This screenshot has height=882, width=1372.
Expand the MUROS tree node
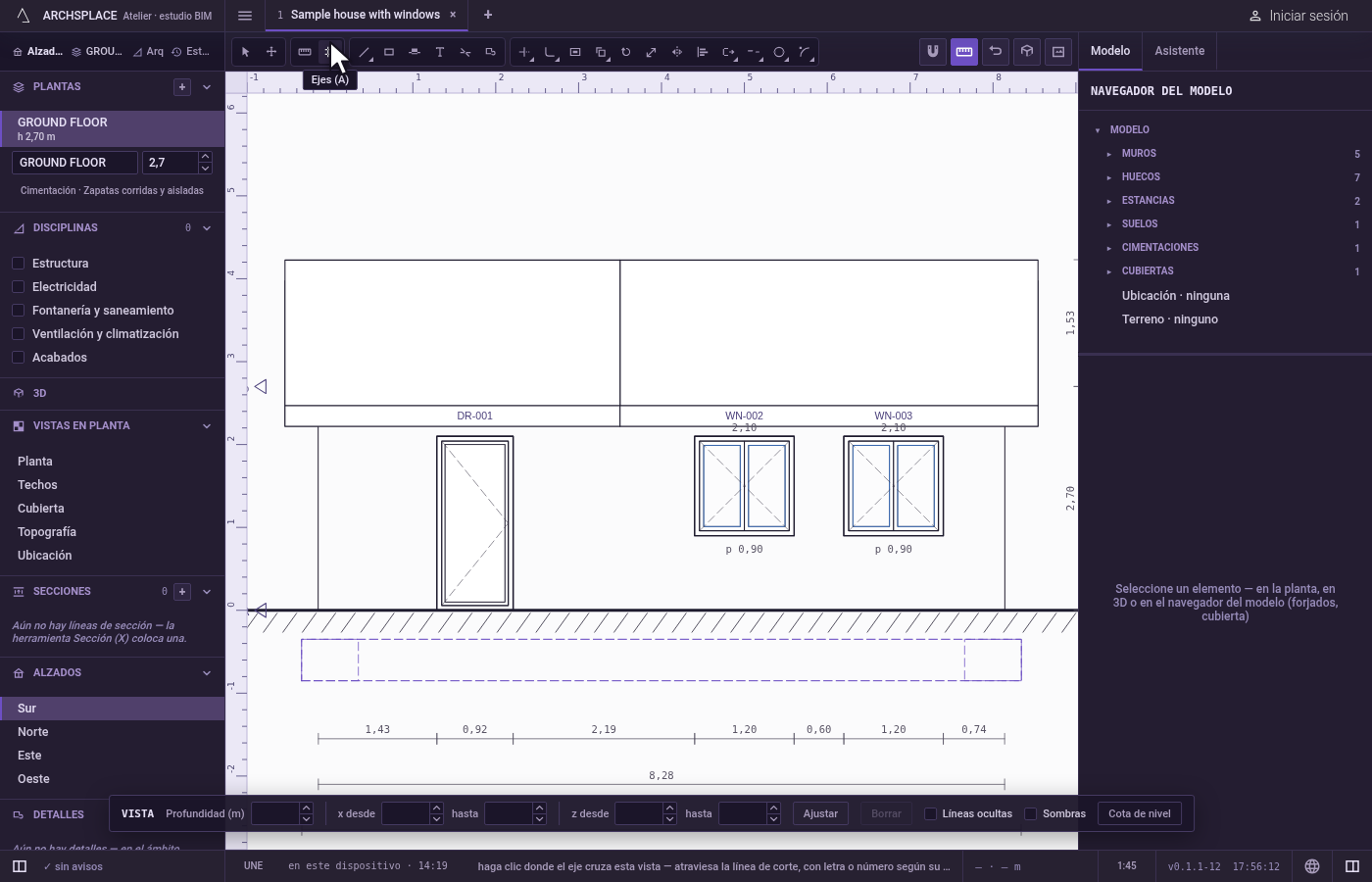click(x=1109, y=154)
